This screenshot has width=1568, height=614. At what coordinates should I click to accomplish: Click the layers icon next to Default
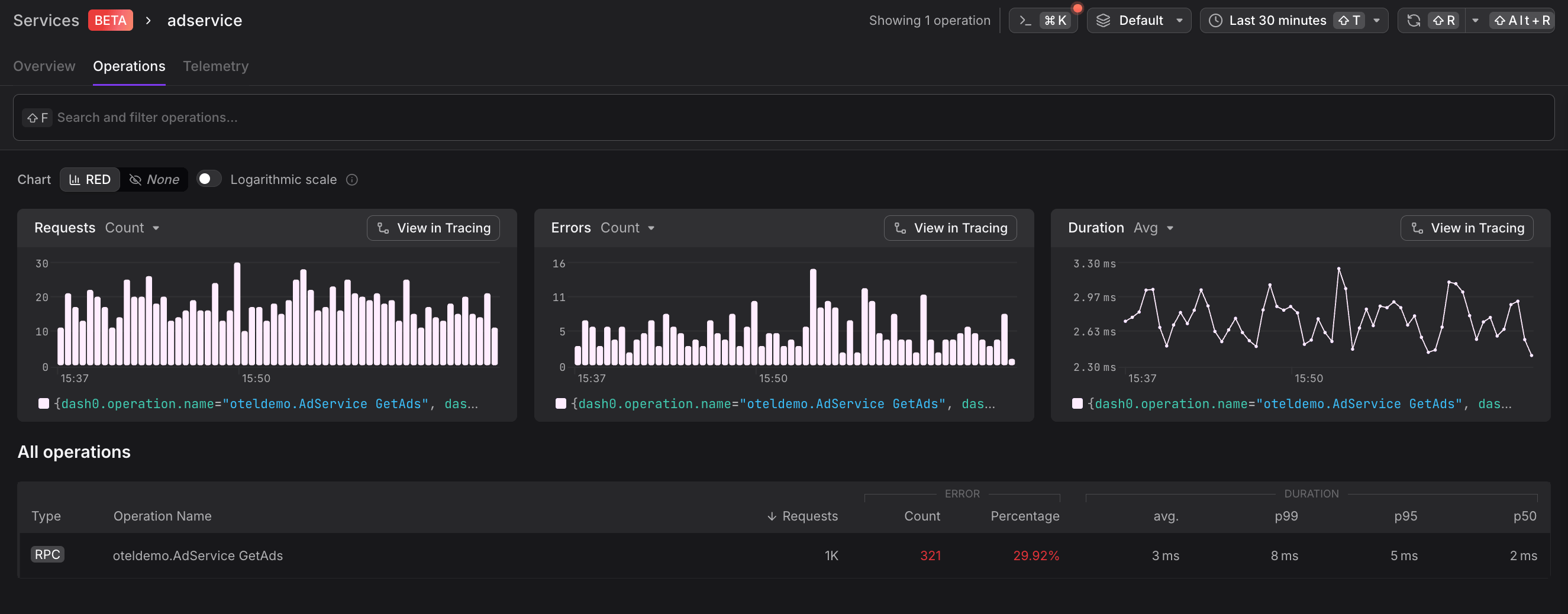[x=1104, y=20]
